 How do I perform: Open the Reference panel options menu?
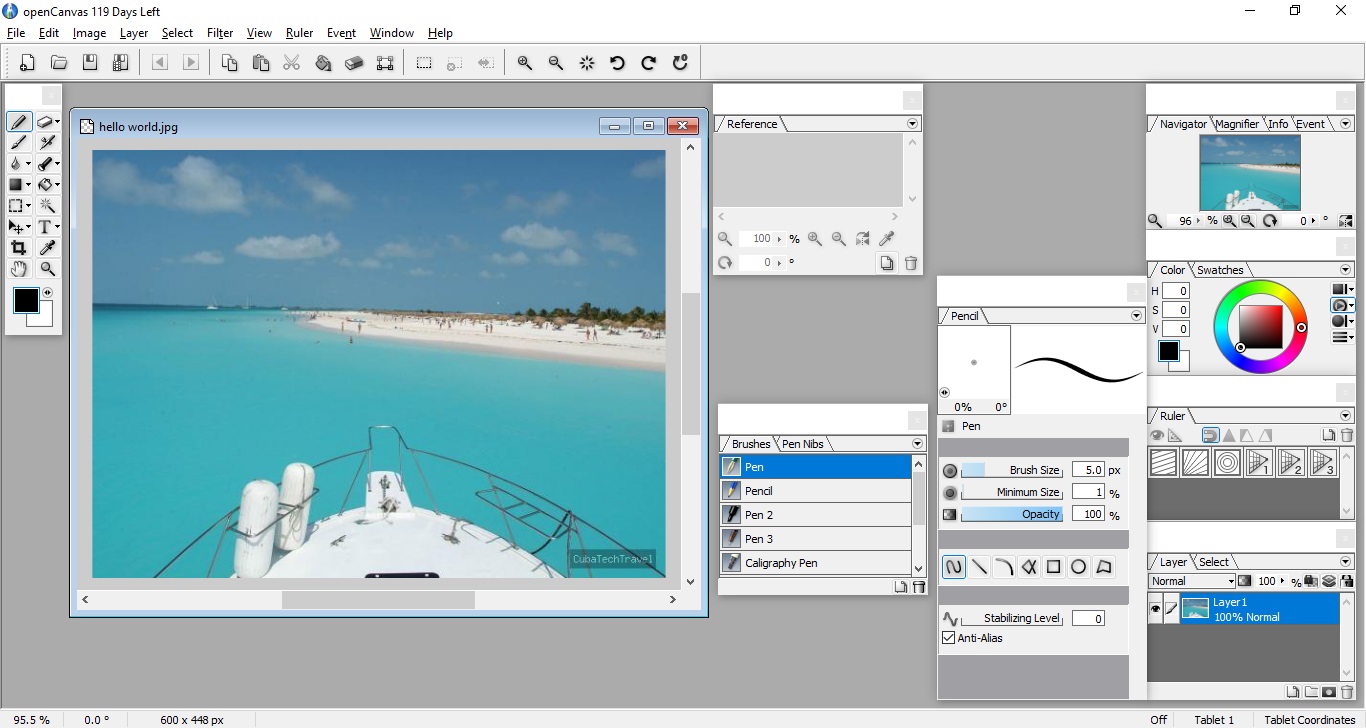coord(912,124)
